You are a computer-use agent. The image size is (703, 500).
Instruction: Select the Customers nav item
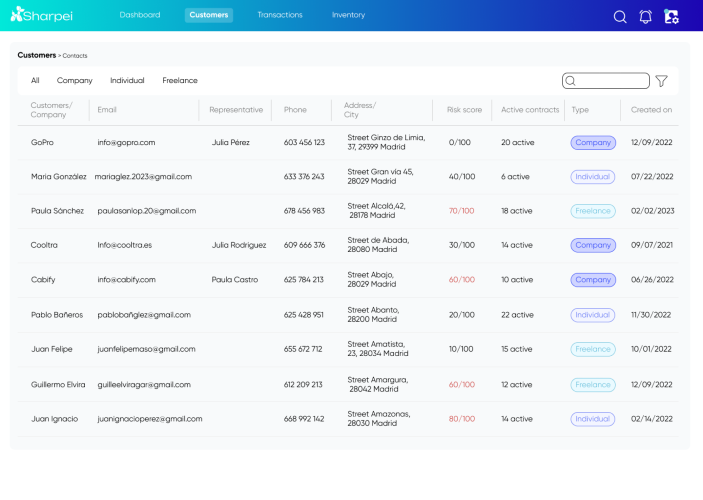pos(209,15)
